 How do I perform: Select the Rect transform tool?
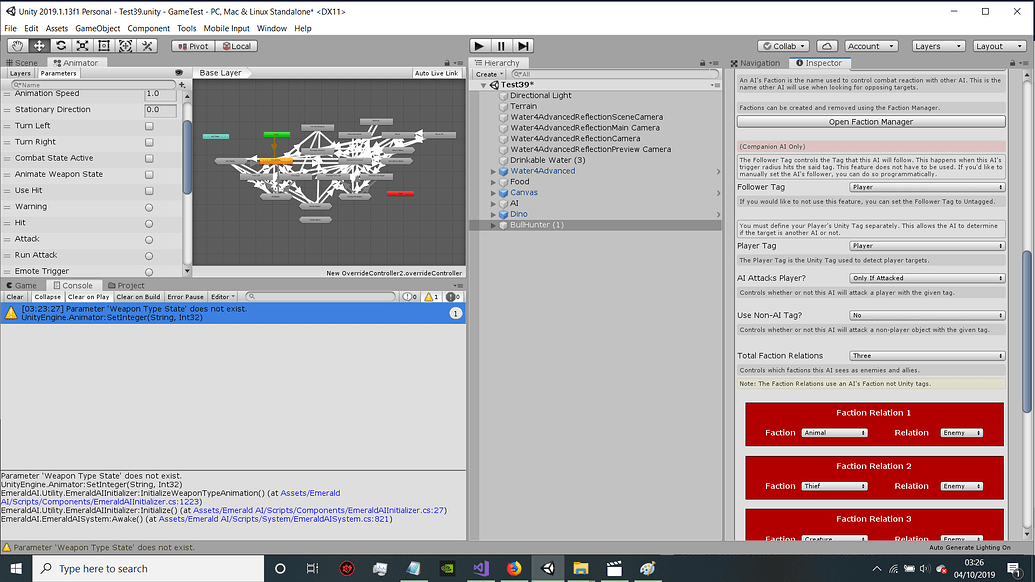coord(104,46)
